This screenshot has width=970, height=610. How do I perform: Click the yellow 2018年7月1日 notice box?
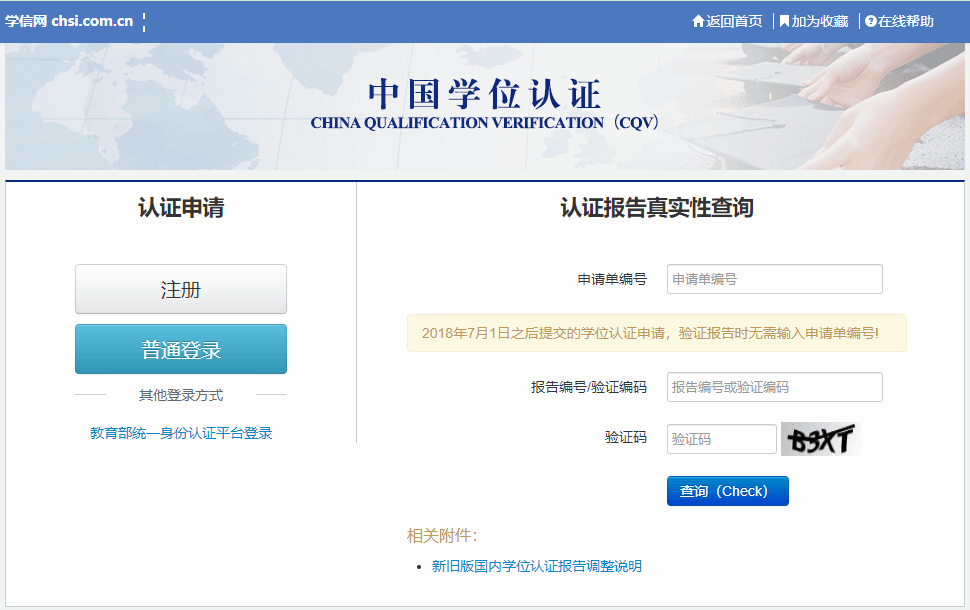(x=656, y=333)
